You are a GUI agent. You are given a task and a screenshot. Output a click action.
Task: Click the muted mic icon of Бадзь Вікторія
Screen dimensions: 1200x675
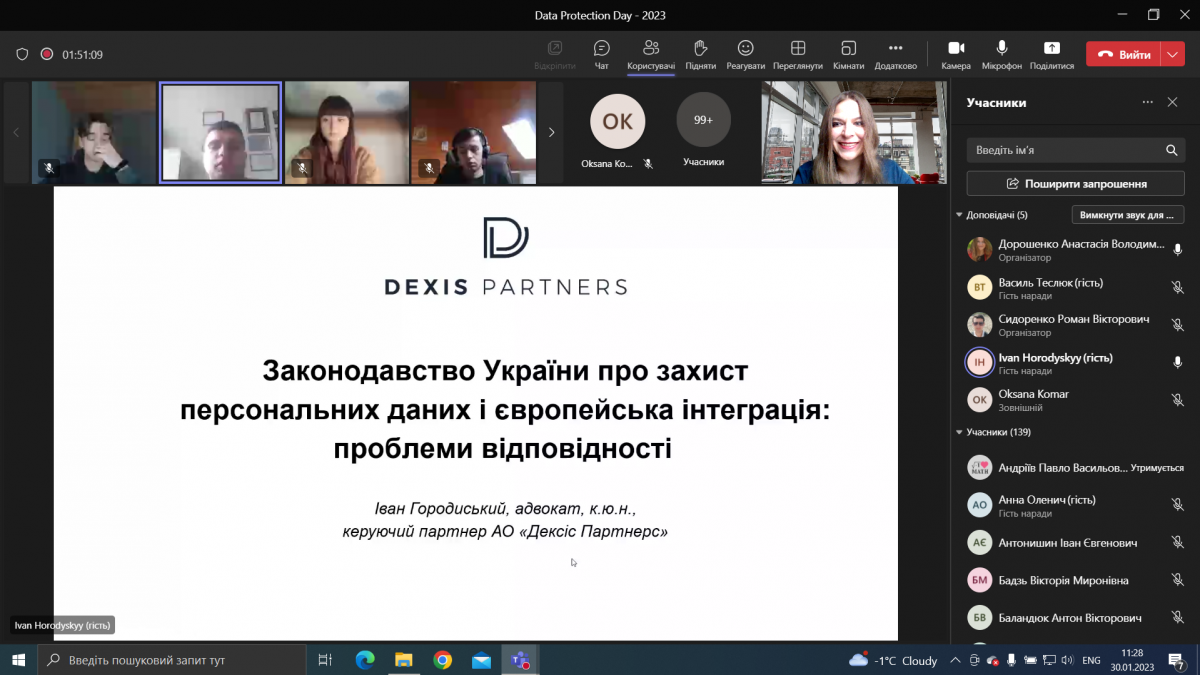coord(1177,580)
